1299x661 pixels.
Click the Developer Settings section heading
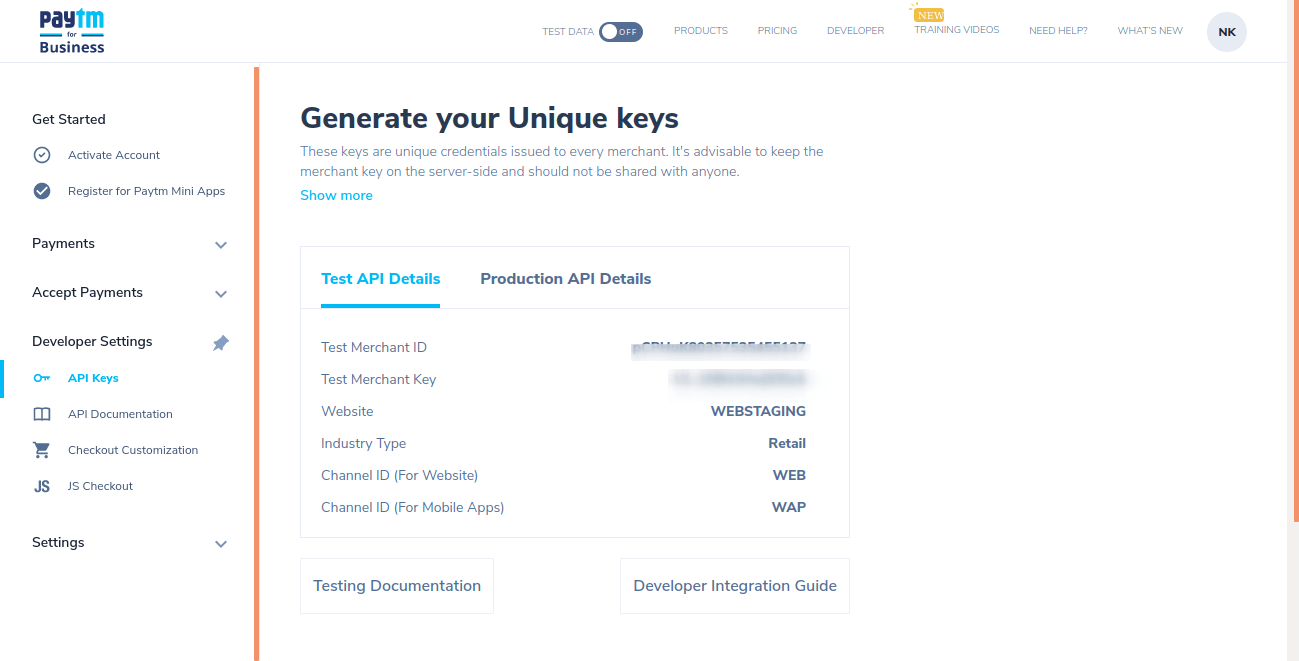[x=92, y=341]
